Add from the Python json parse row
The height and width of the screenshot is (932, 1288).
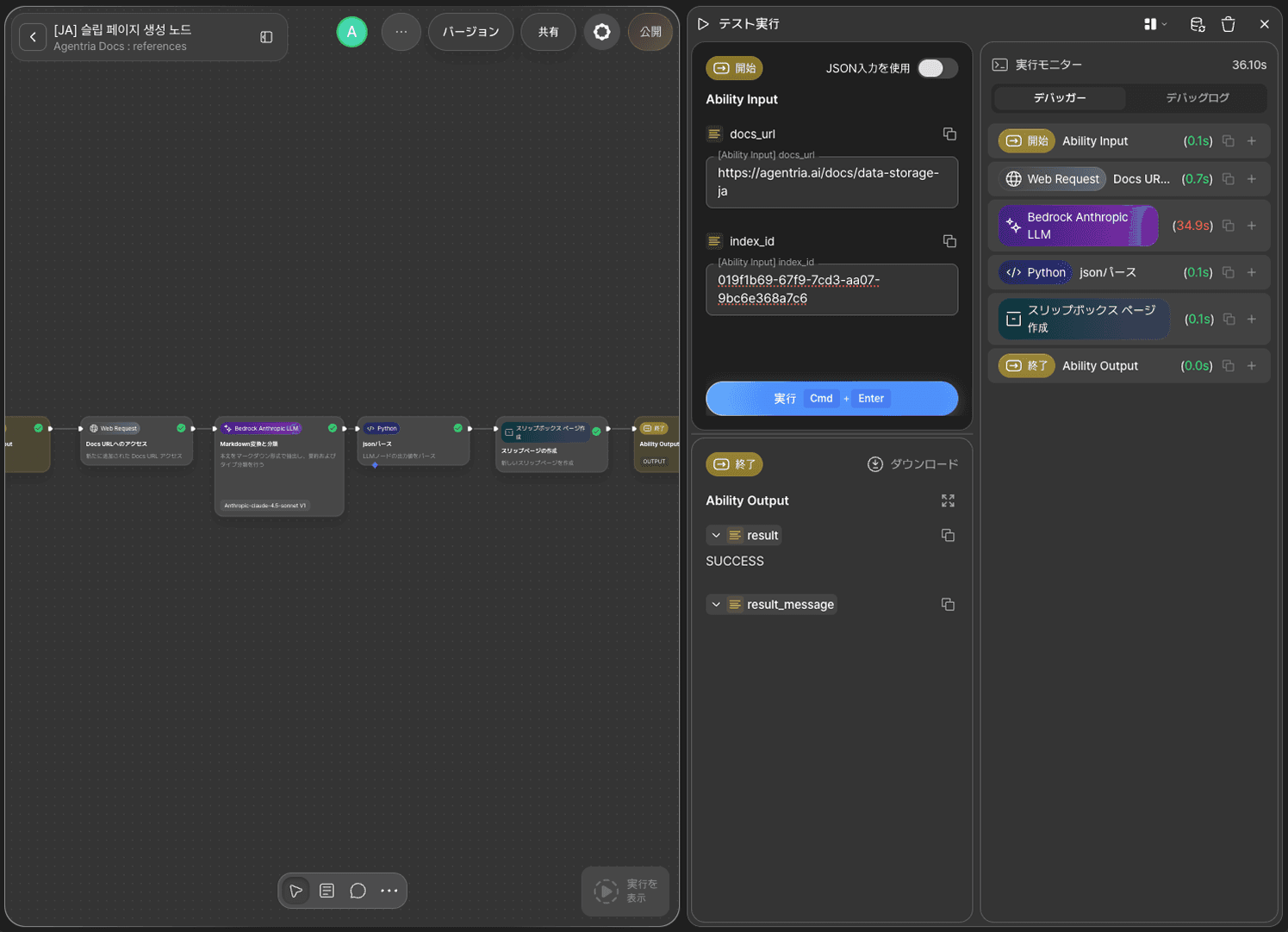pos(1252,272)
